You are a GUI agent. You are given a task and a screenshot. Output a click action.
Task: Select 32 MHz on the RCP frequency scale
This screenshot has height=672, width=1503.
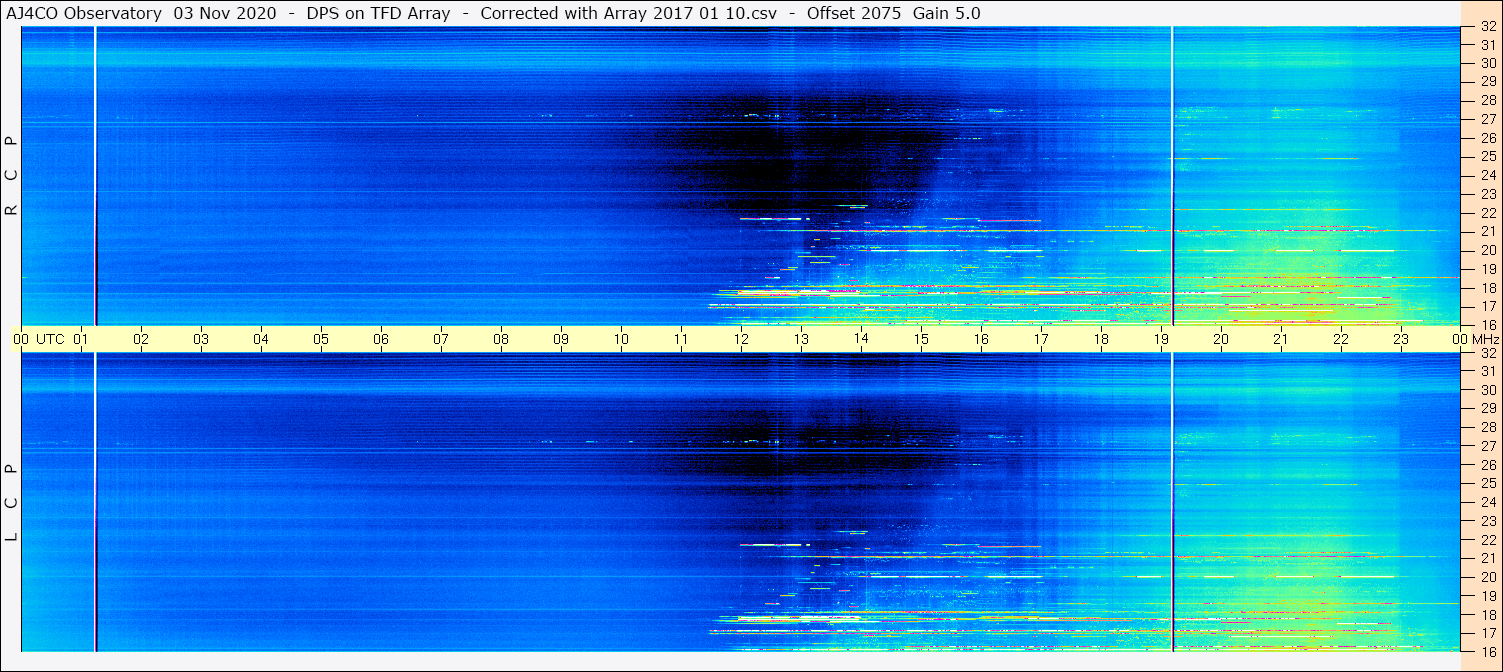1487,27
